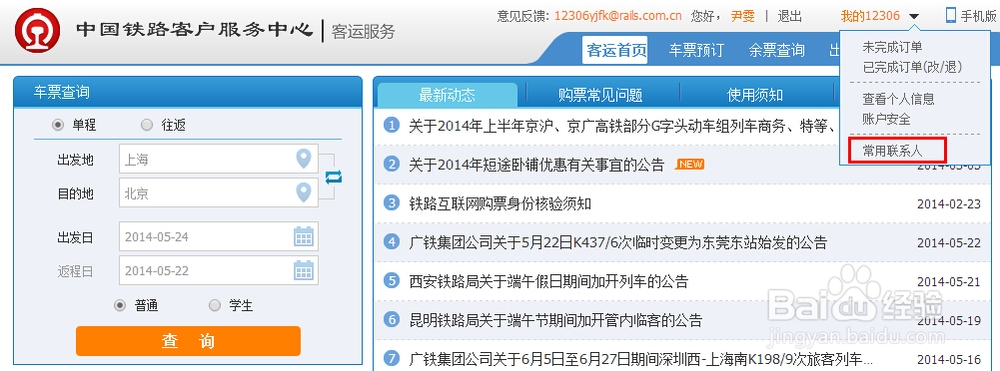This screenshot has height=371, width=1000.
Task: Swap departure and destination stations icon
Action: point(333,177)
